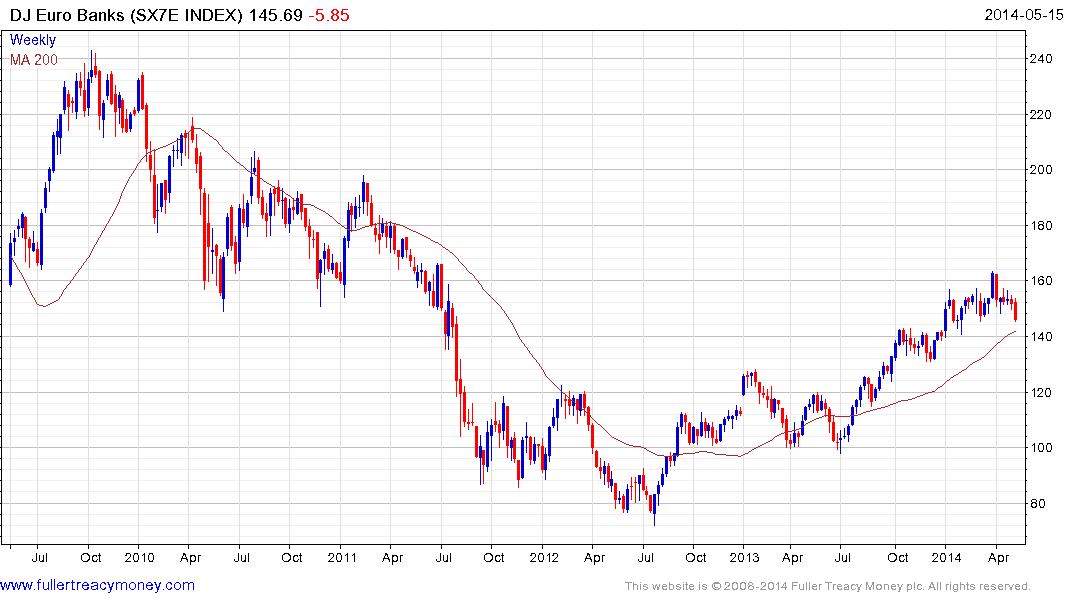Click the 240 price axis label
Image resolution: width=1075 pixels, height=600 pixels.
coord(1041,59)
